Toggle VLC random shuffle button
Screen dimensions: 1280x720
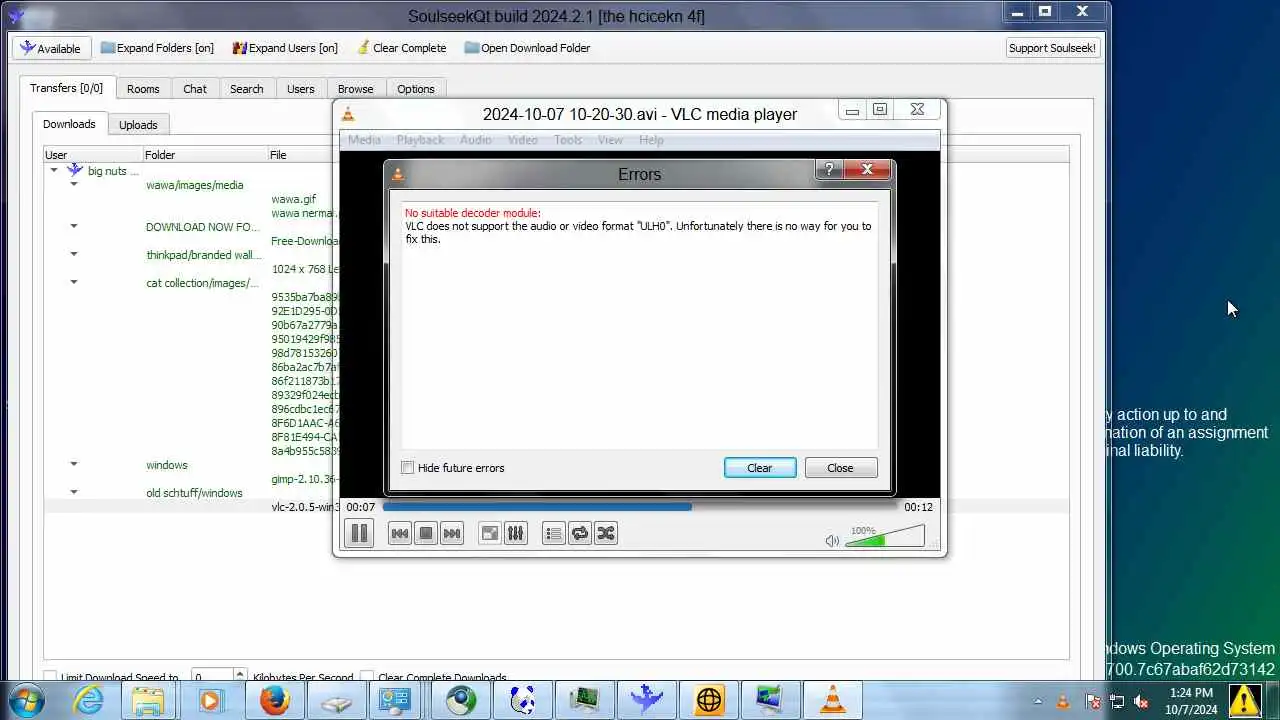[605, 533]
